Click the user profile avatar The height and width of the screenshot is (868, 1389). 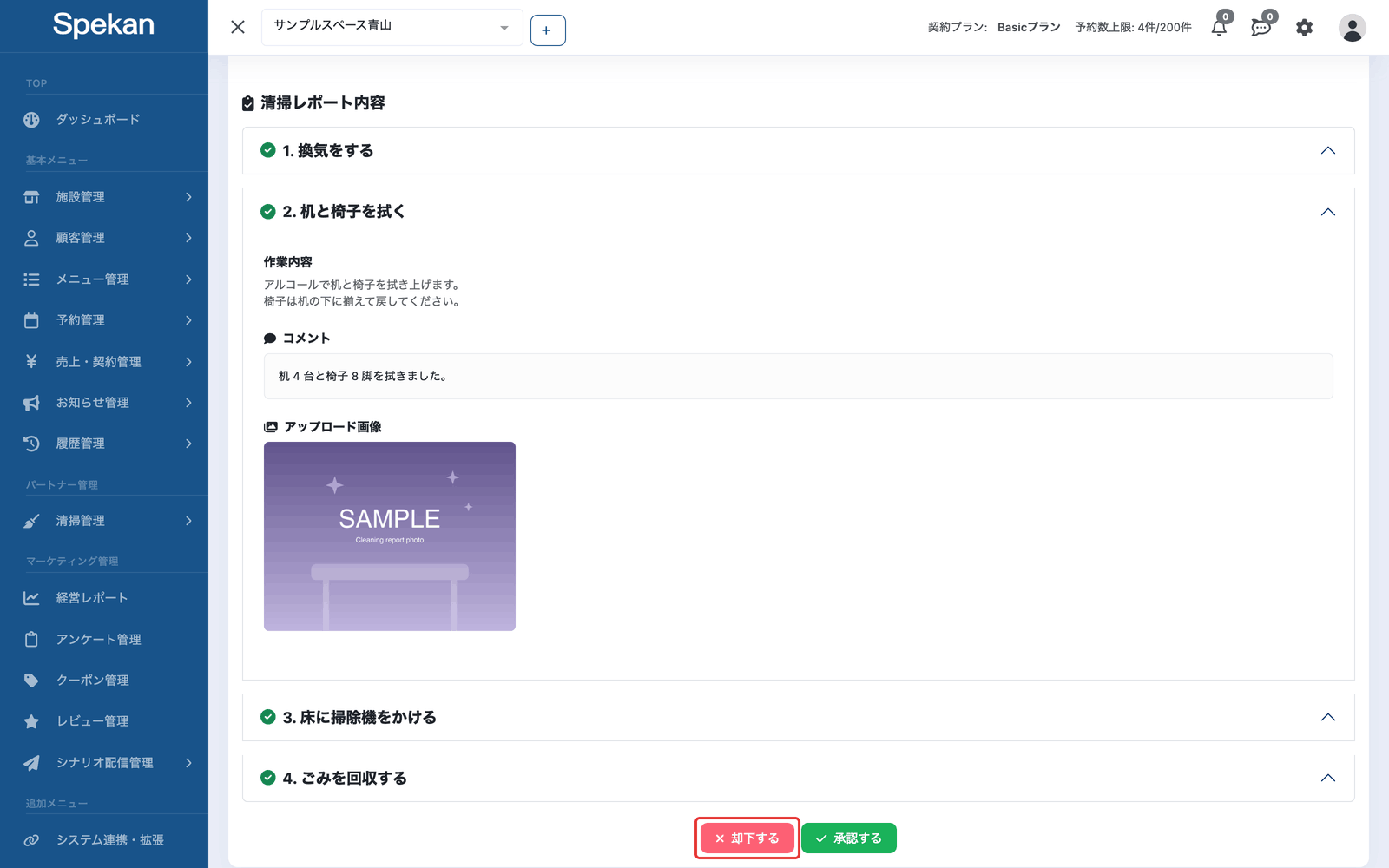tap(1352, 28)
